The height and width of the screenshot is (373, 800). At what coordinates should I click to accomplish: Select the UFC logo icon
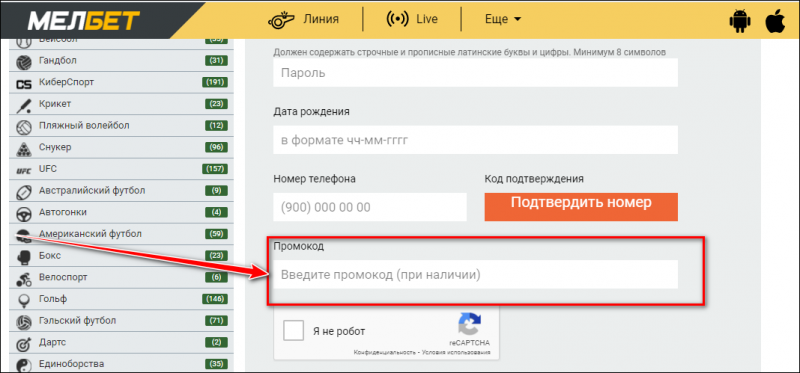pos(23,170)
